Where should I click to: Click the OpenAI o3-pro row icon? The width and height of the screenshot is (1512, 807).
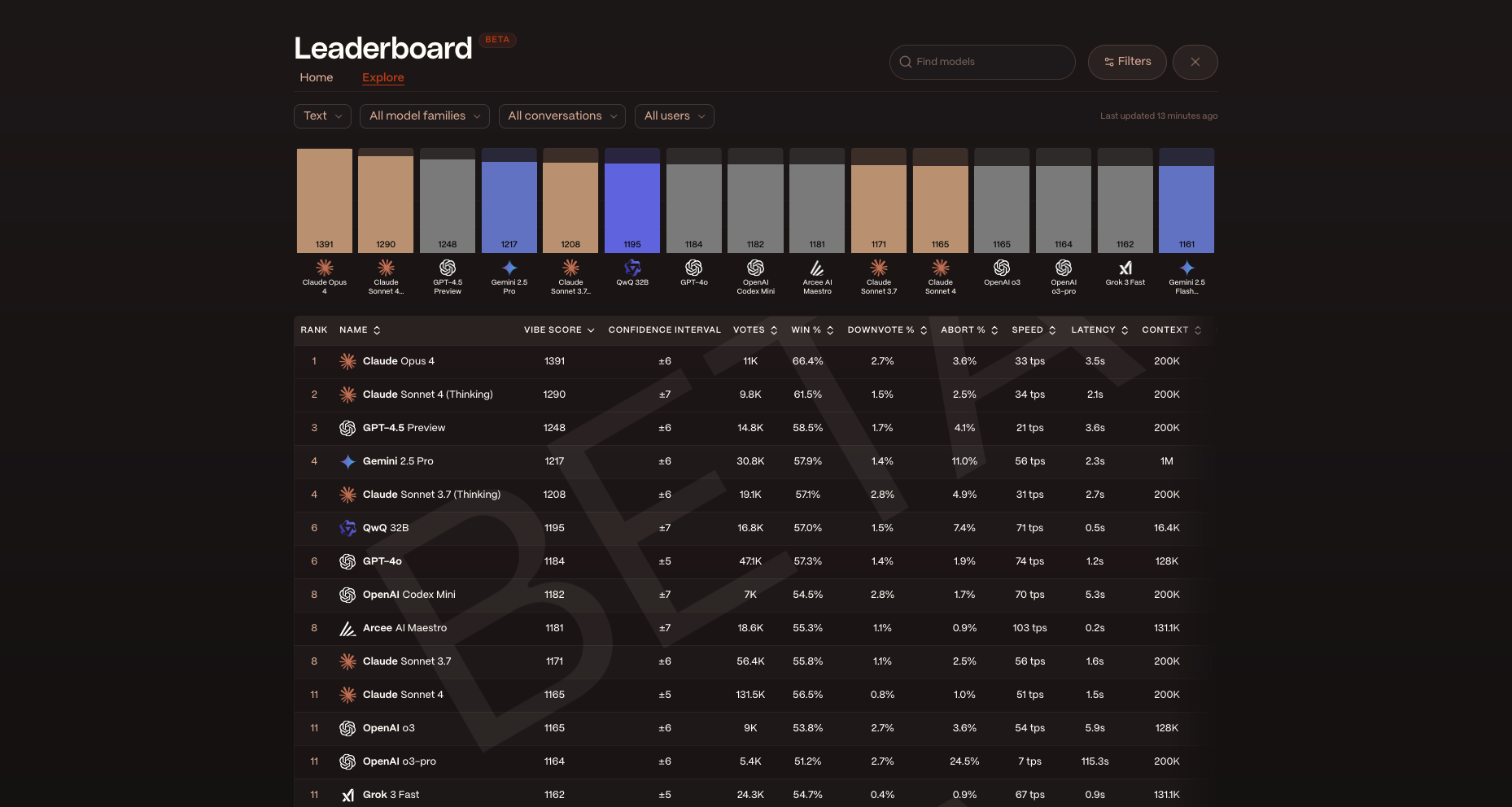[347, 761]
